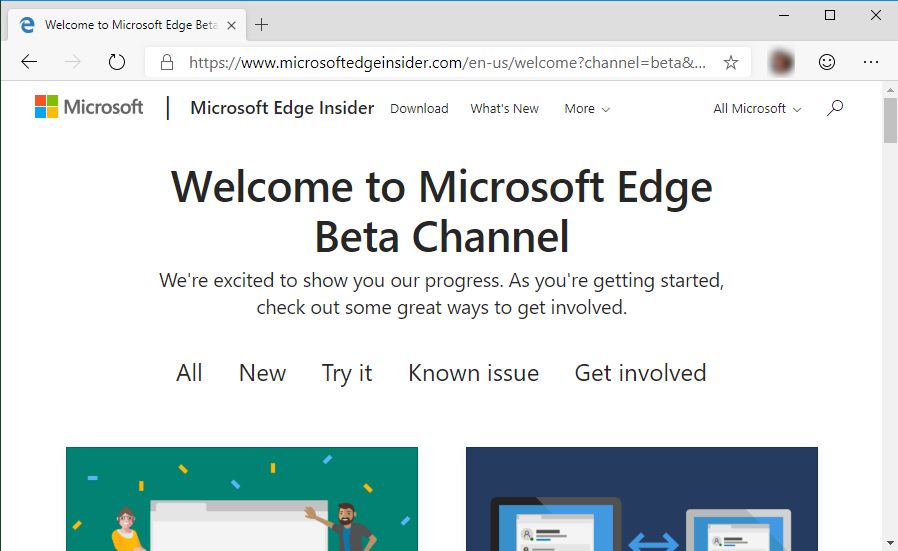Close the Welcome to Microsoft Edge tab
Image resolution: width=898 pixels, height=551 pixels.
[x=231, y=25]
